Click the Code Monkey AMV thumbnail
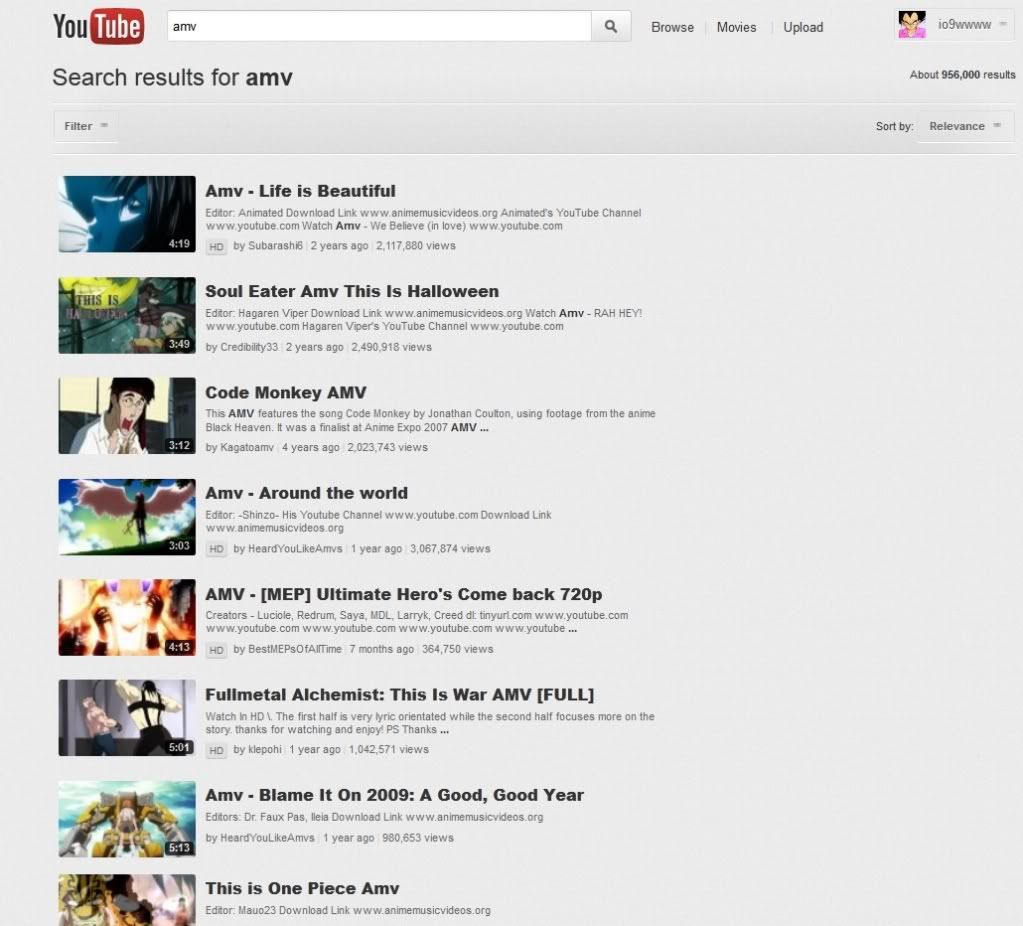Viewport: 1023px width, 926px height. [x=127, y=416]
